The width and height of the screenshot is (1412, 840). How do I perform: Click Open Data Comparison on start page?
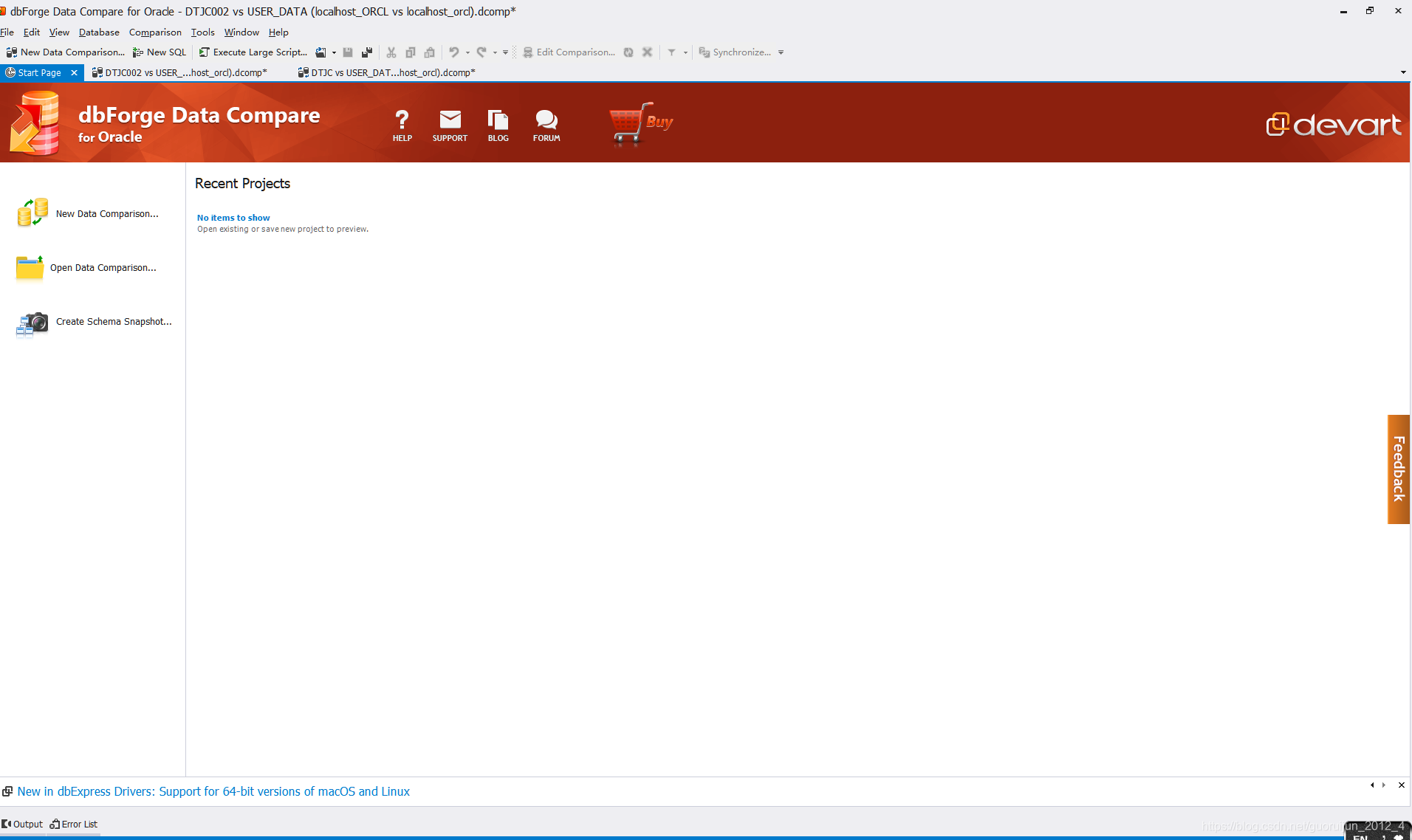[103, 268]
